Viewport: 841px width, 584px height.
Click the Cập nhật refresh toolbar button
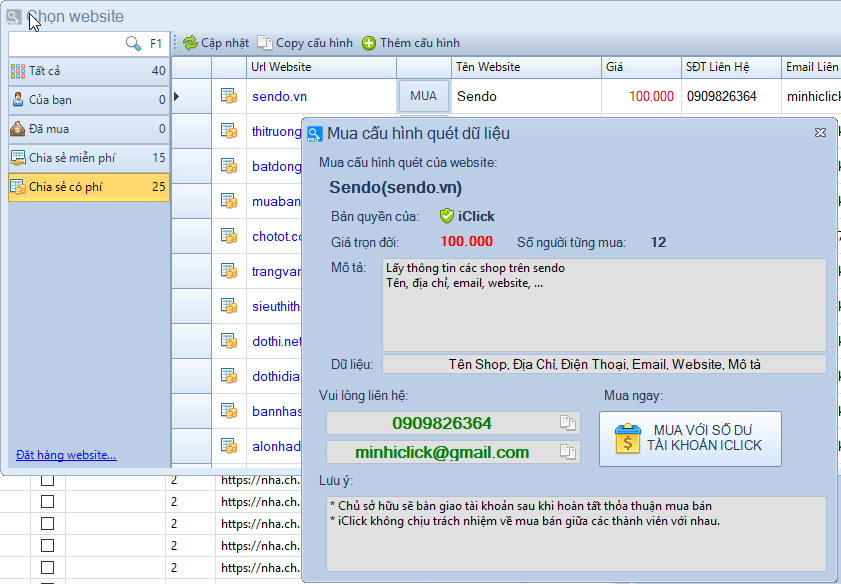[x=216, y=43]
